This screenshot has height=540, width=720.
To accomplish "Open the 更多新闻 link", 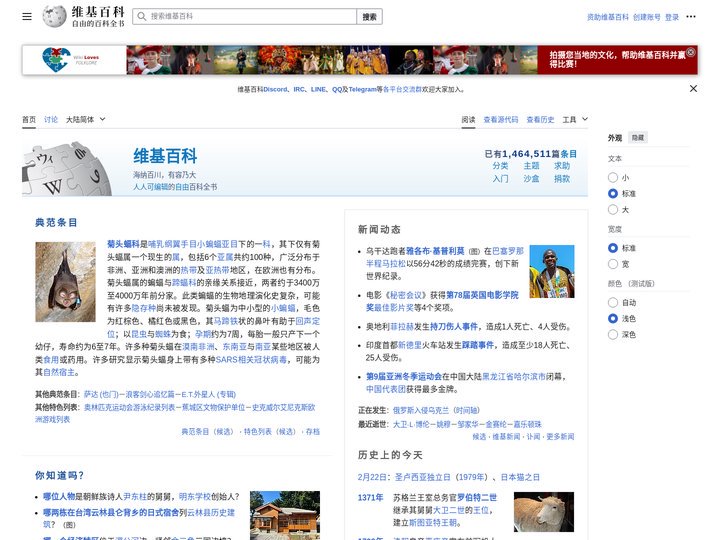I will [x=560, y=436].
